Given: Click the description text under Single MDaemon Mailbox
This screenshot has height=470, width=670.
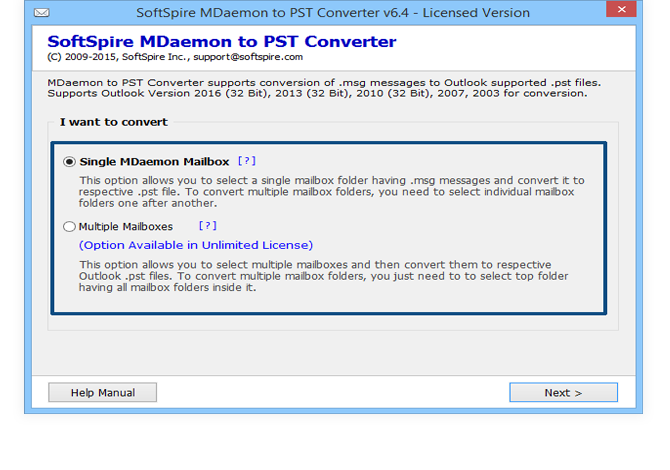Looking at the screenshot, I should click(331, 192).
